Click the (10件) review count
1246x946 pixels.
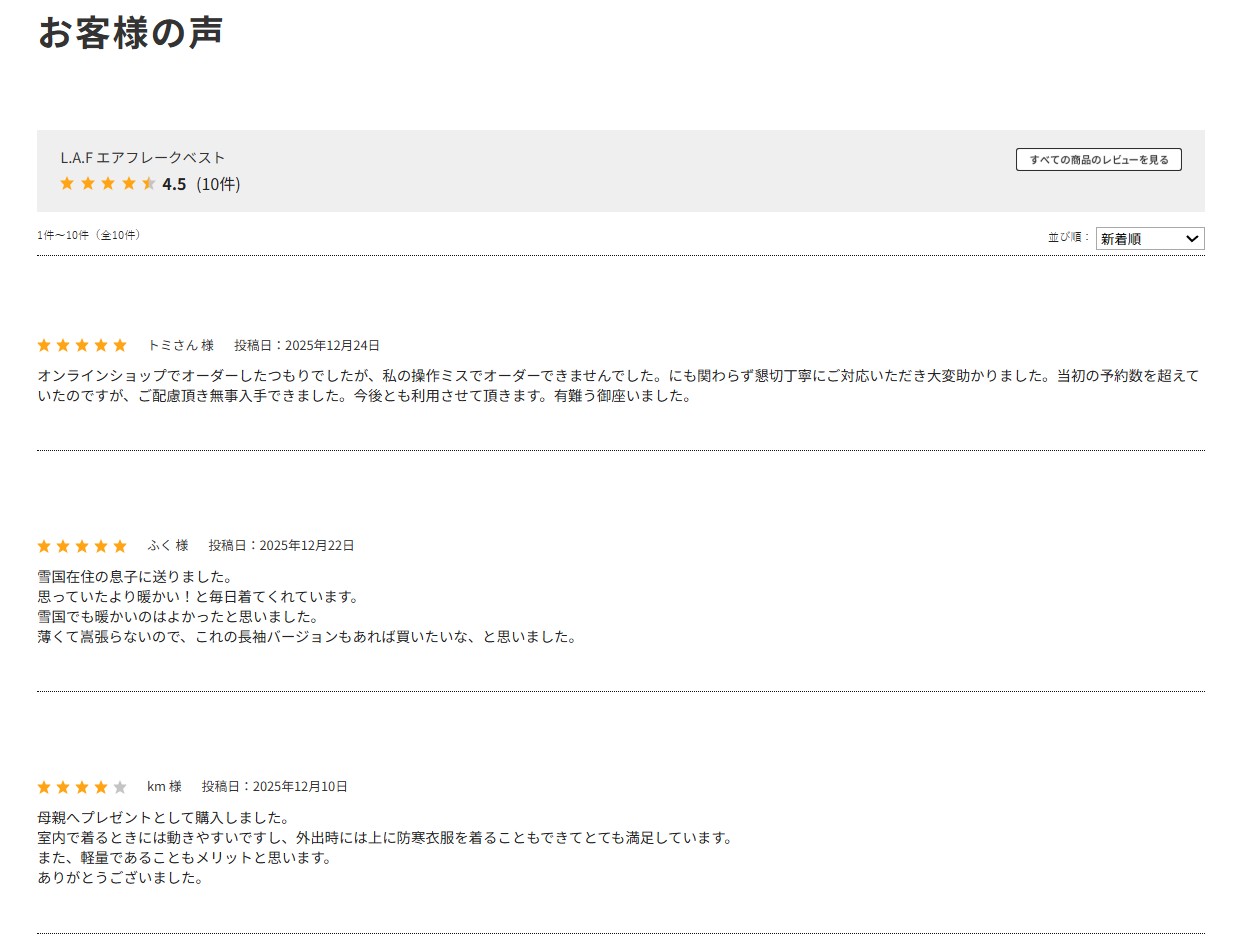pyautogui.click(x=218, y=184)
